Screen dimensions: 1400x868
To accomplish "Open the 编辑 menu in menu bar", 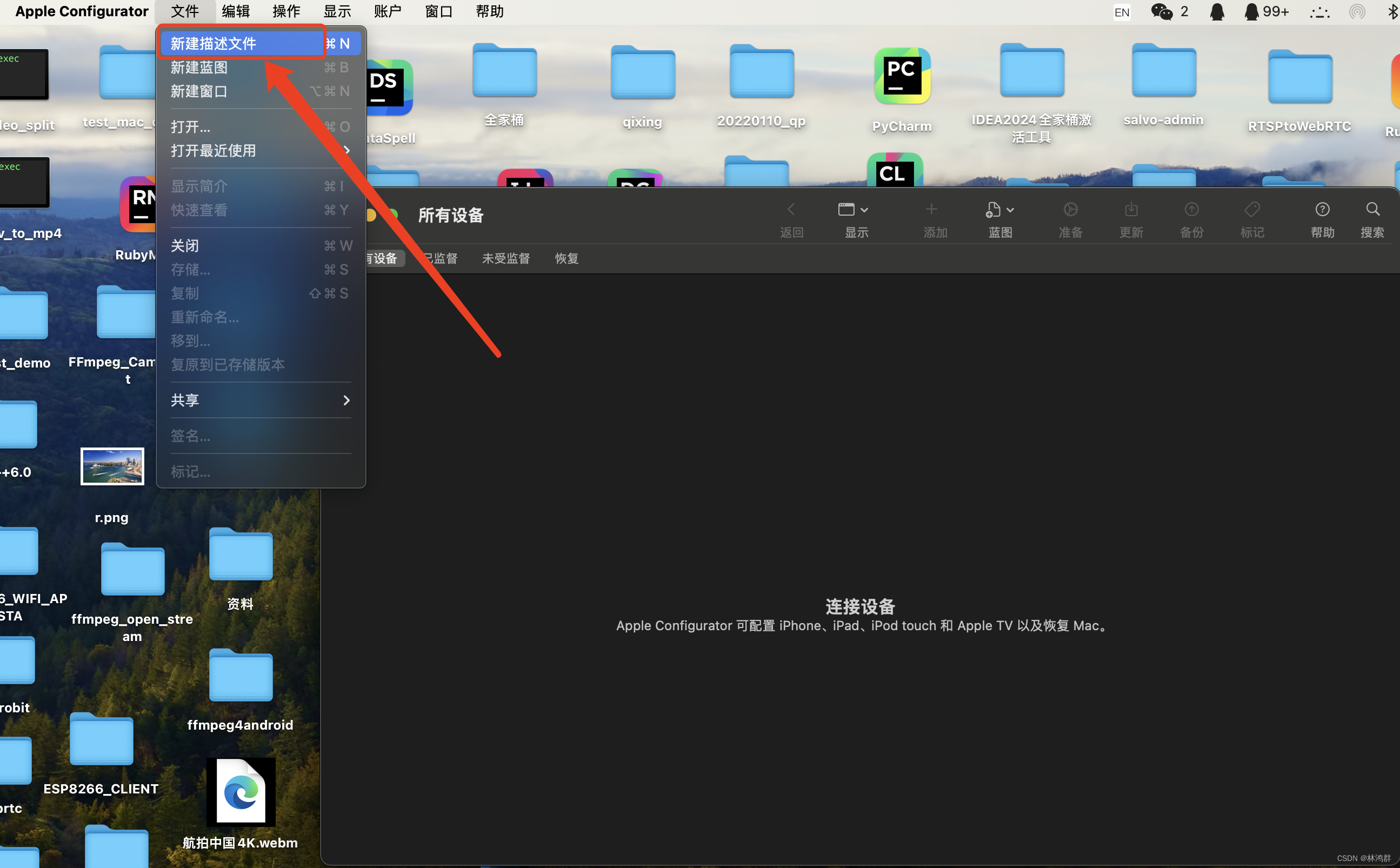I will [235, 11].
